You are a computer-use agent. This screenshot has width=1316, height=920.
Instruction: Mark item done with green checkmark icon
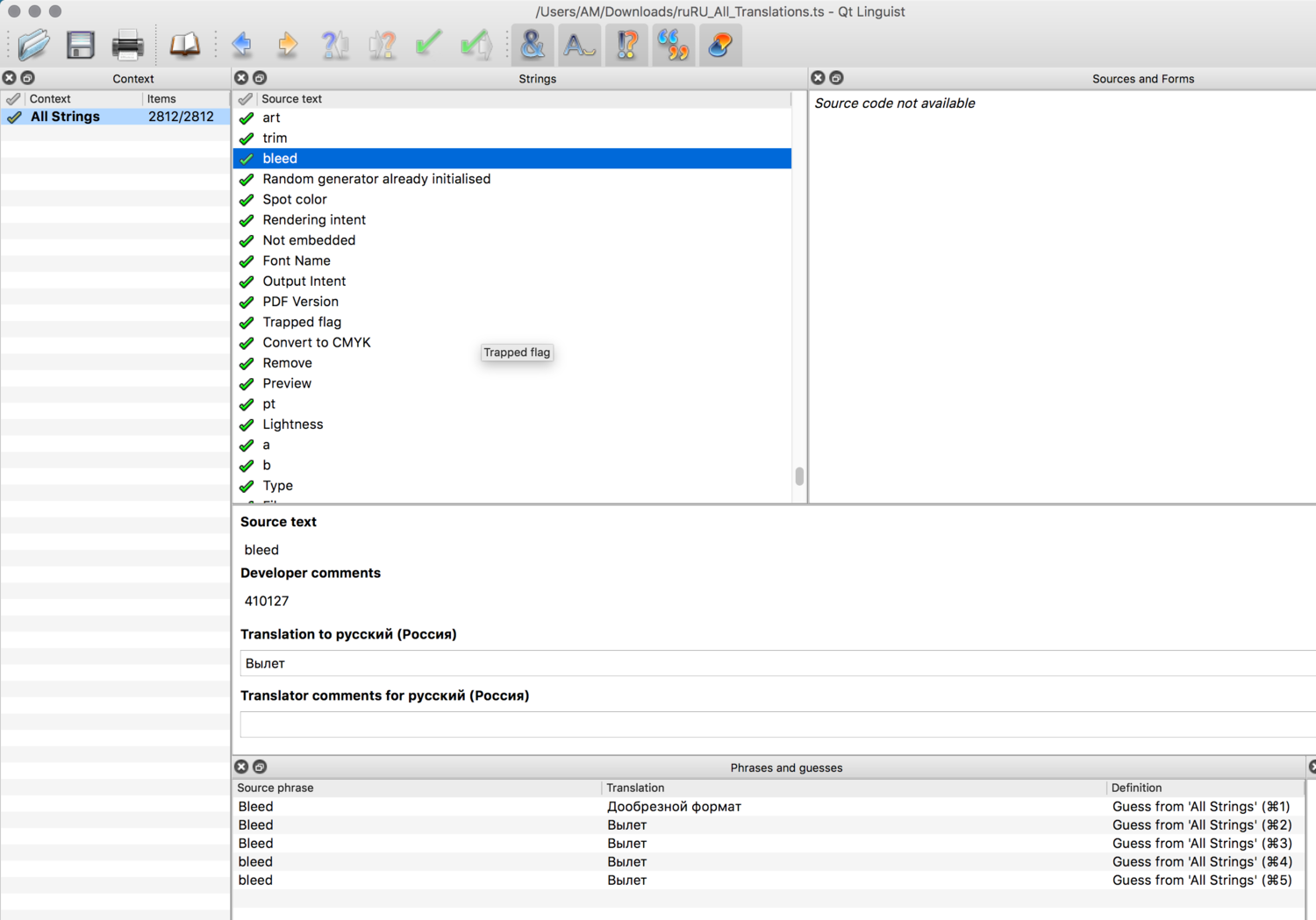[428, 44]
